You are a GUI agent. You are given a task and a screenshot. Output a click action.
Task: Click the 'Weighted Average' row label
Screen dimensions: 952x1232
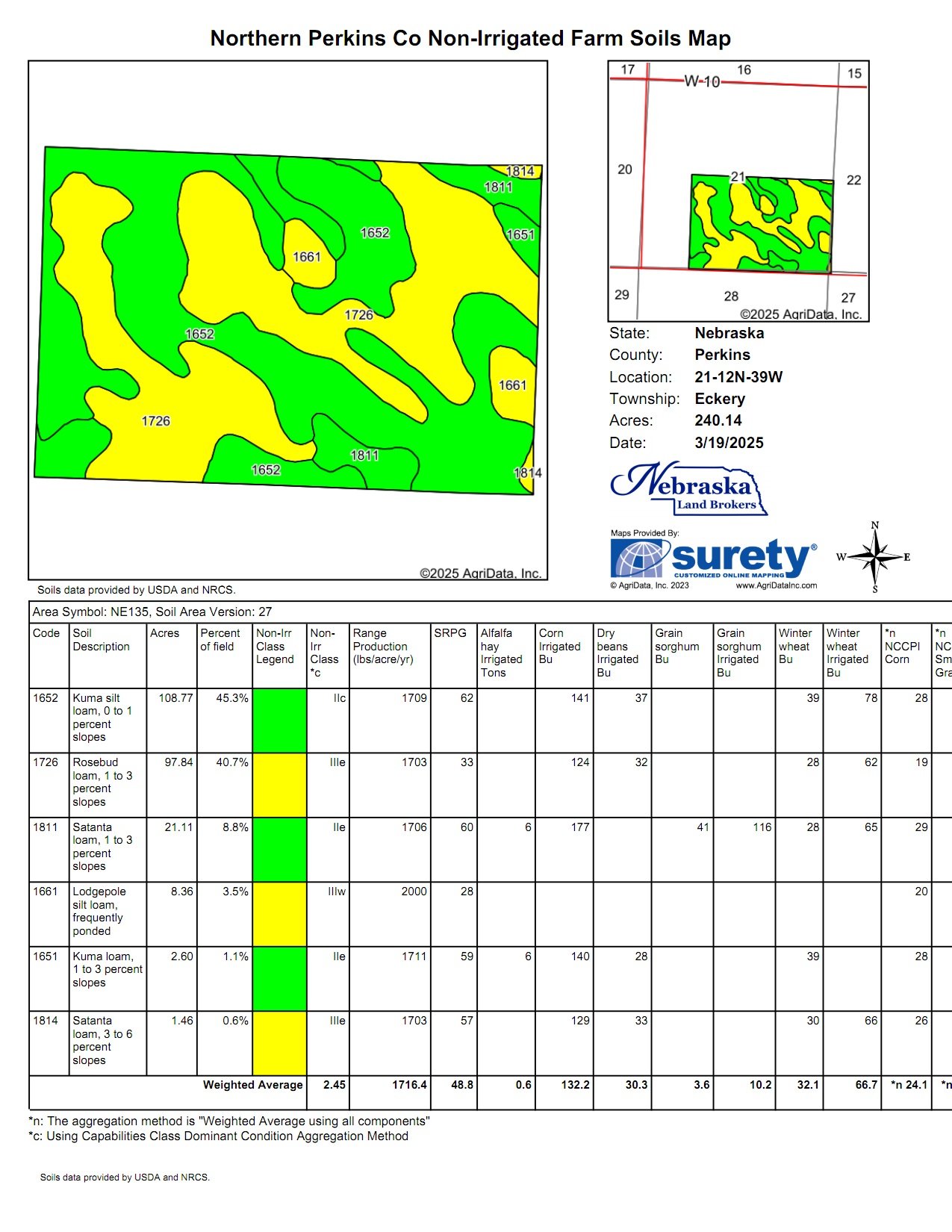(252, 1085)
